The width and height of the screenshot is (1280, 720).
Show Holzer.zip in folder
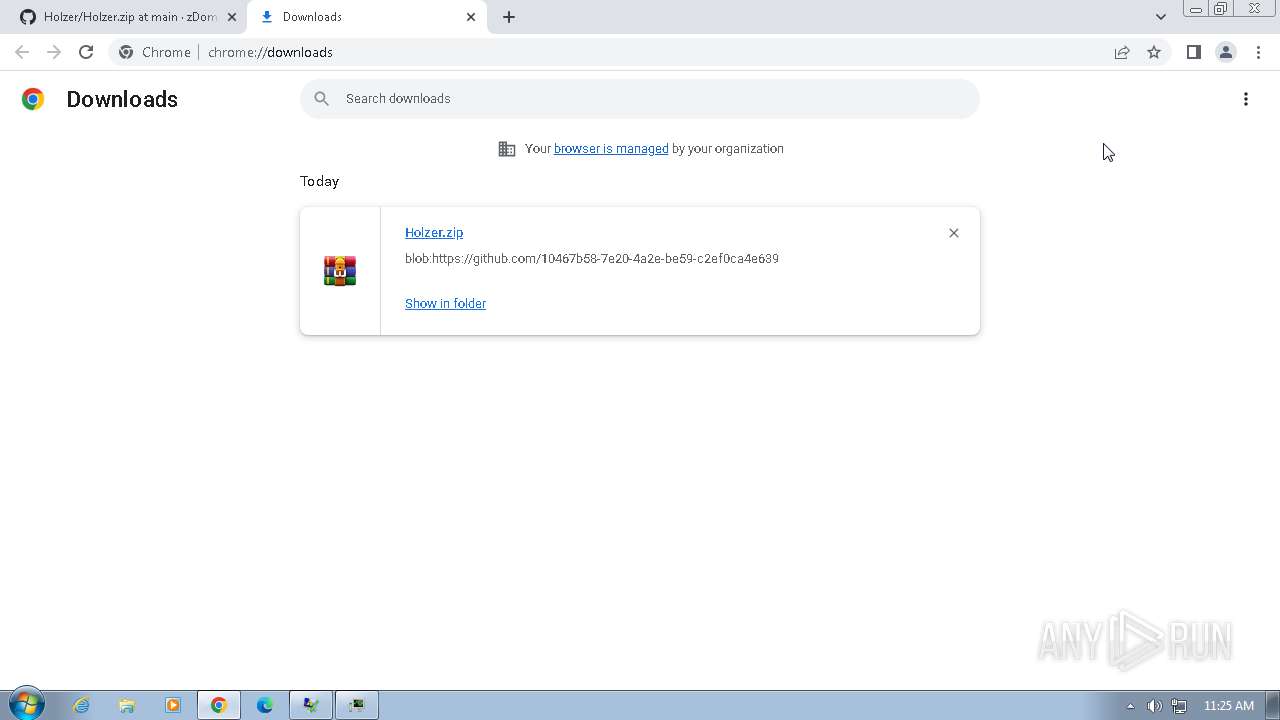click(x=445, y=303)
